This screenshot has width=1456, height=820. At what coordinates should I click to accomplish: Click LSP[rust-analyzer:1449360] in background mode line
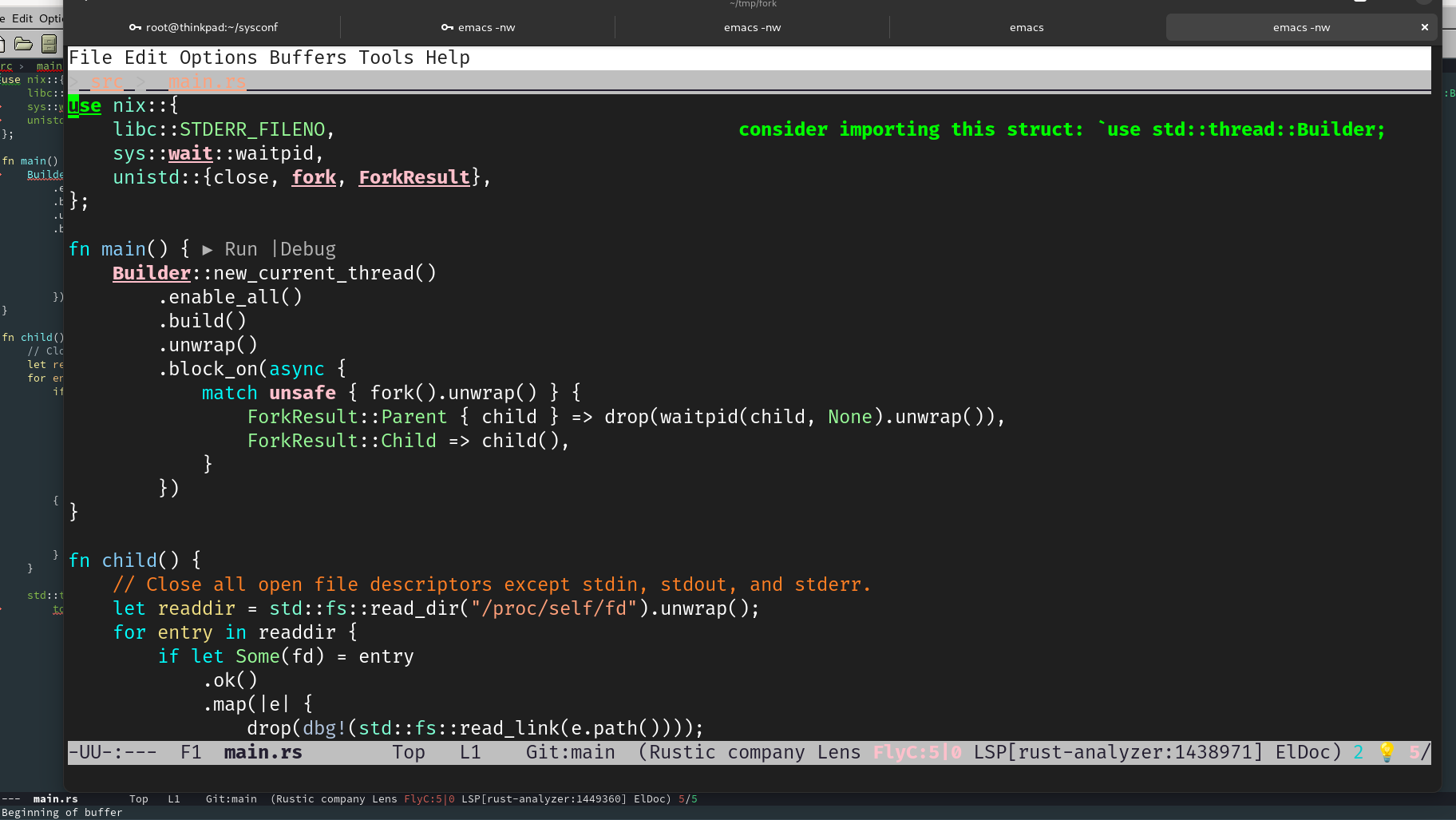click(544, 798)
